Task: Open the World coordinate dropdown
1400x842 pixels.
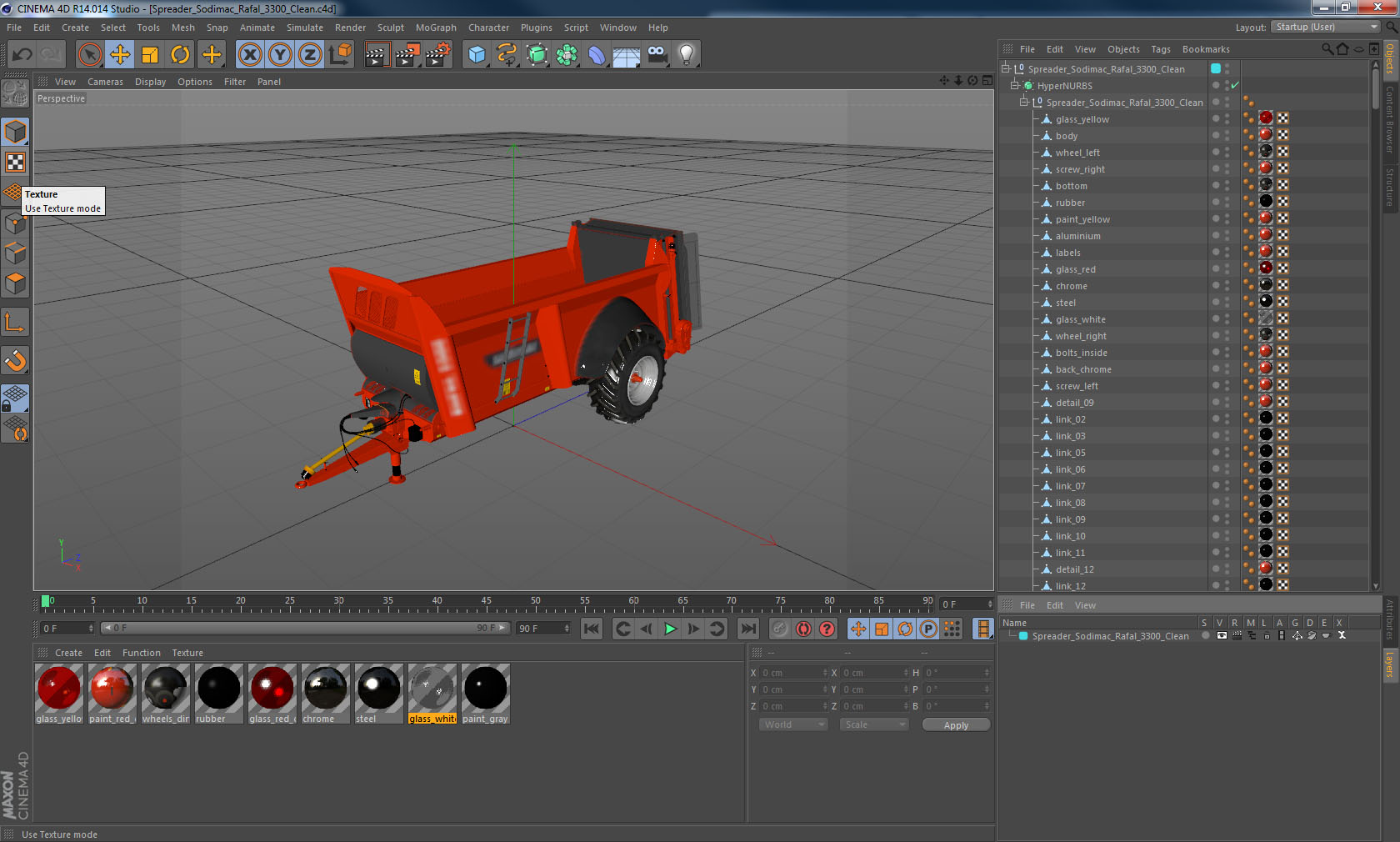Action: [x=793, y=724]
